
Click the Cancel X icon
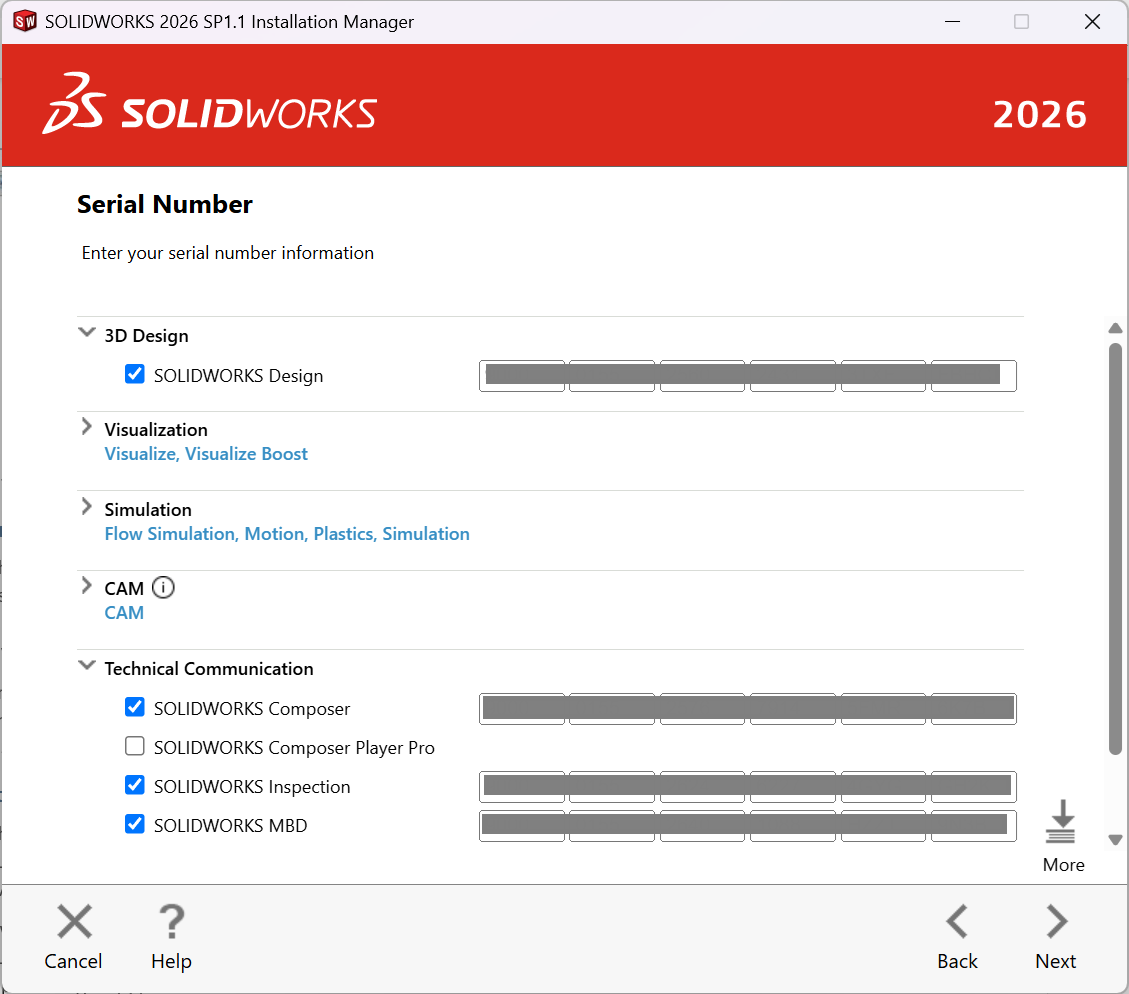click(x=74, y=921)
